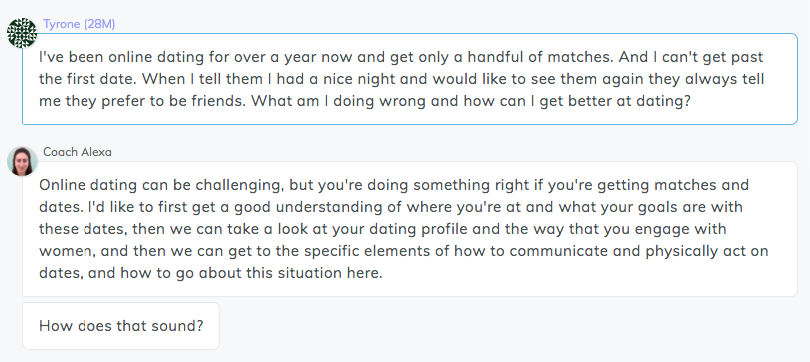Click the line beginning "these dates, then we can"
Screen dimensions: 810x362
(x=383, y=229)
